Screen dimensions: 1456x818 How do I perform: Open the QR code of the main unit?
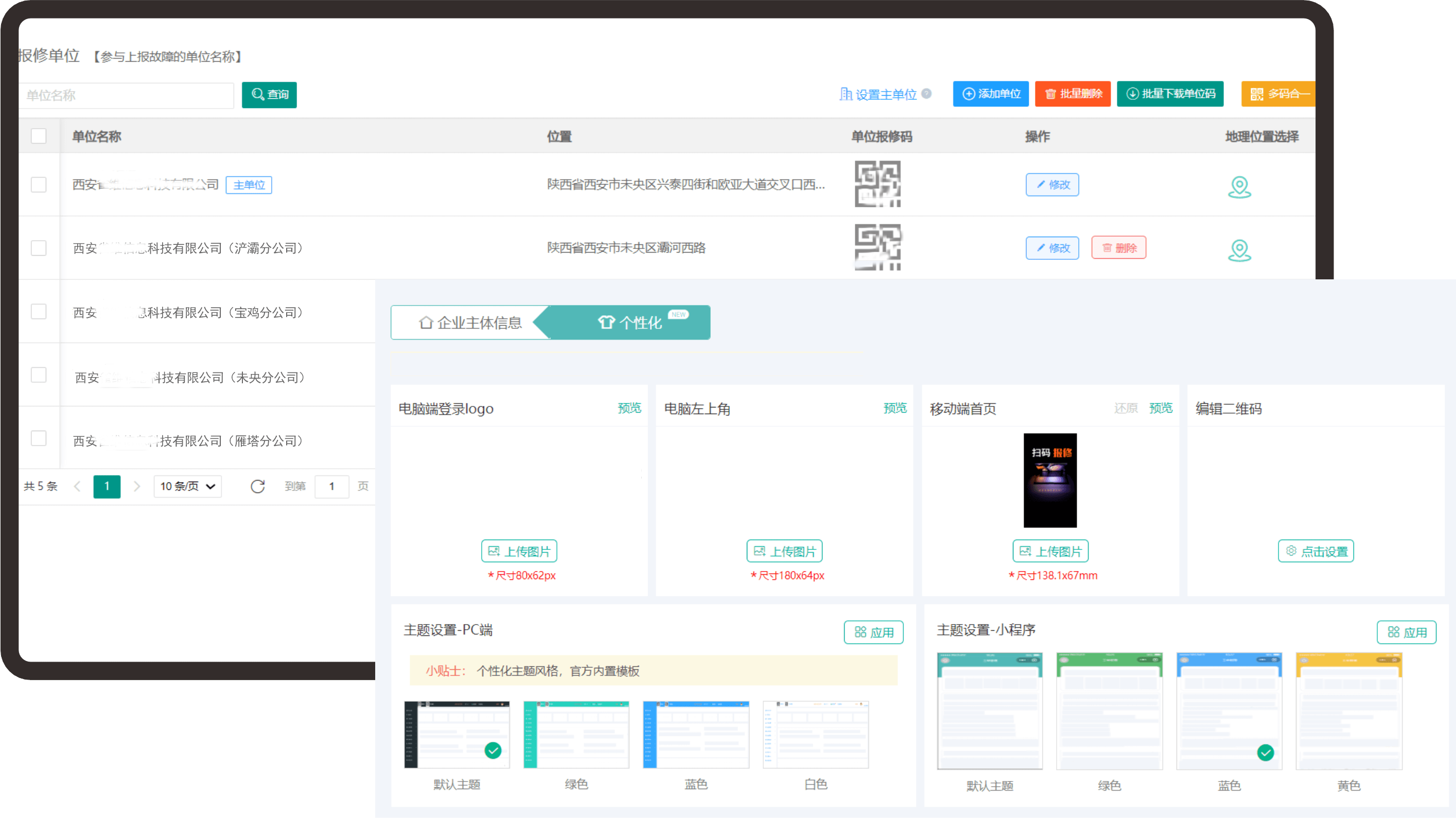tap(877, 184)
